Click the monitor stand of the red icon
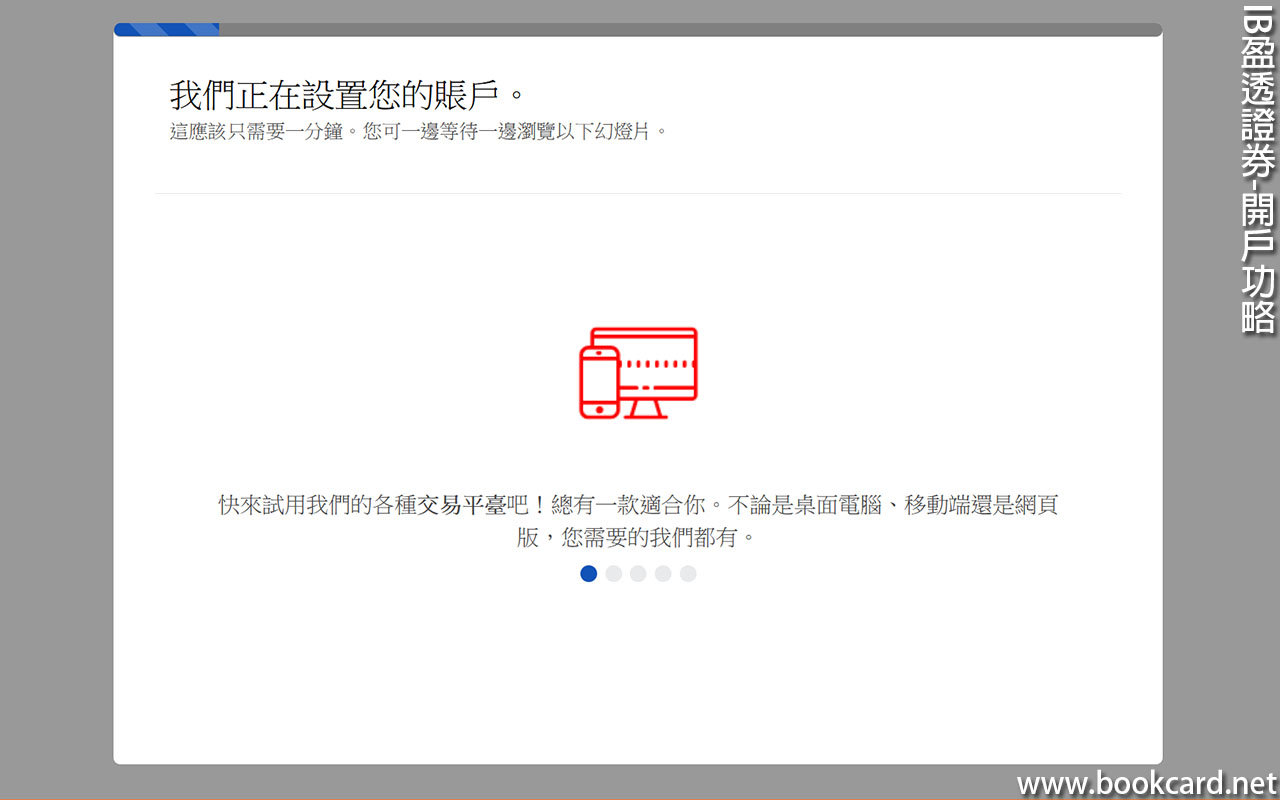The image size is (1280, 800). (645, 407)
